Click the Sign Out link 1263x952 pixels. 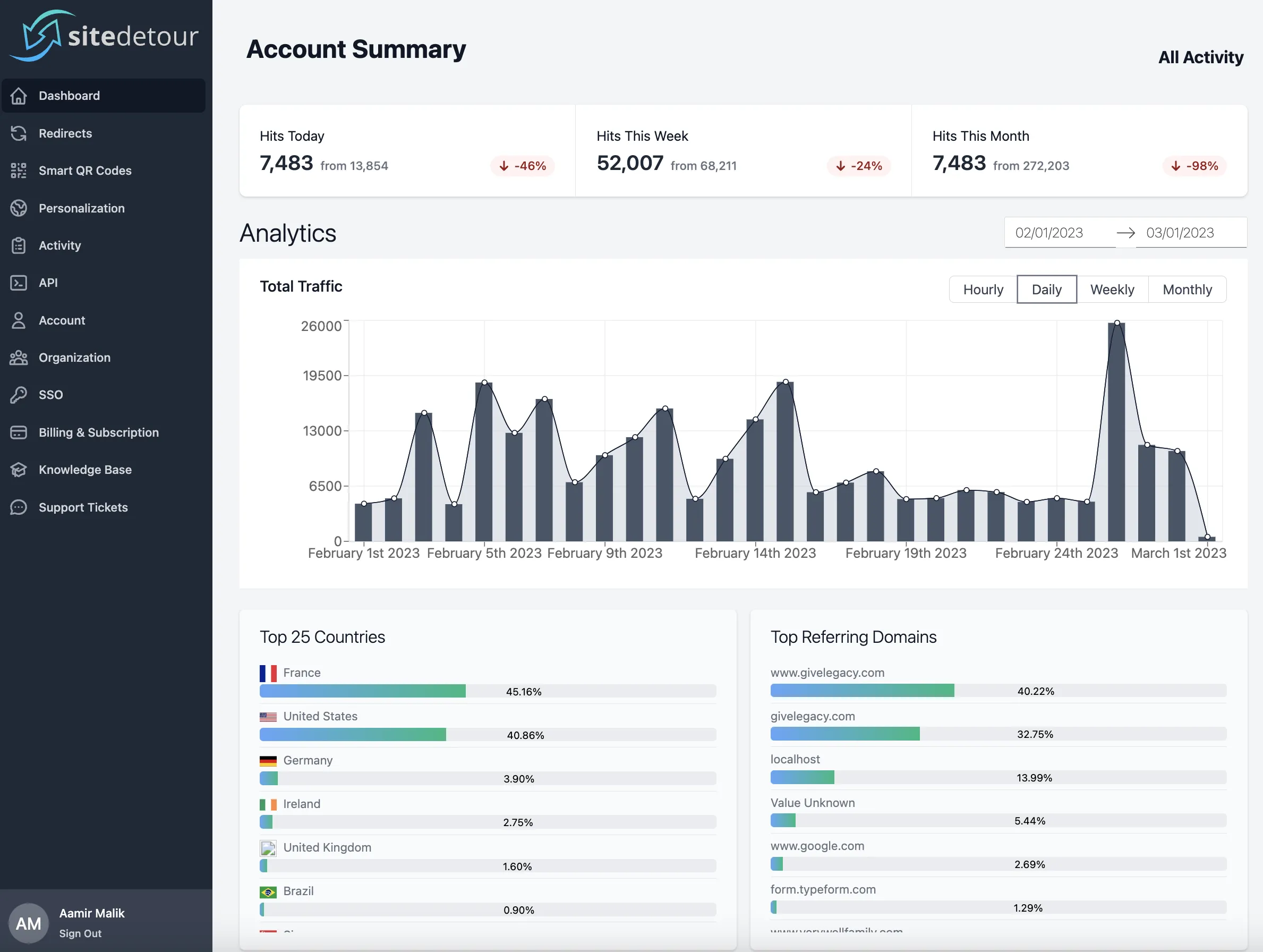80,933
